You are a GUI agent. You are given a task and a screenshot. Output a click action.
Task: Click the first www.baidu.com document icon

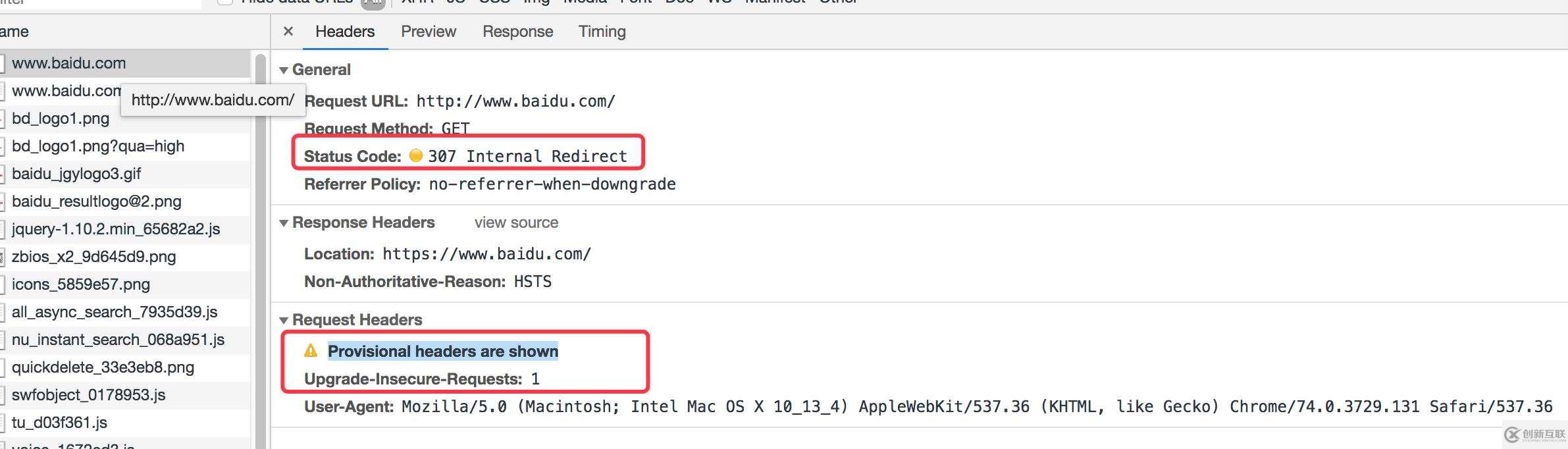coord(3,63)
